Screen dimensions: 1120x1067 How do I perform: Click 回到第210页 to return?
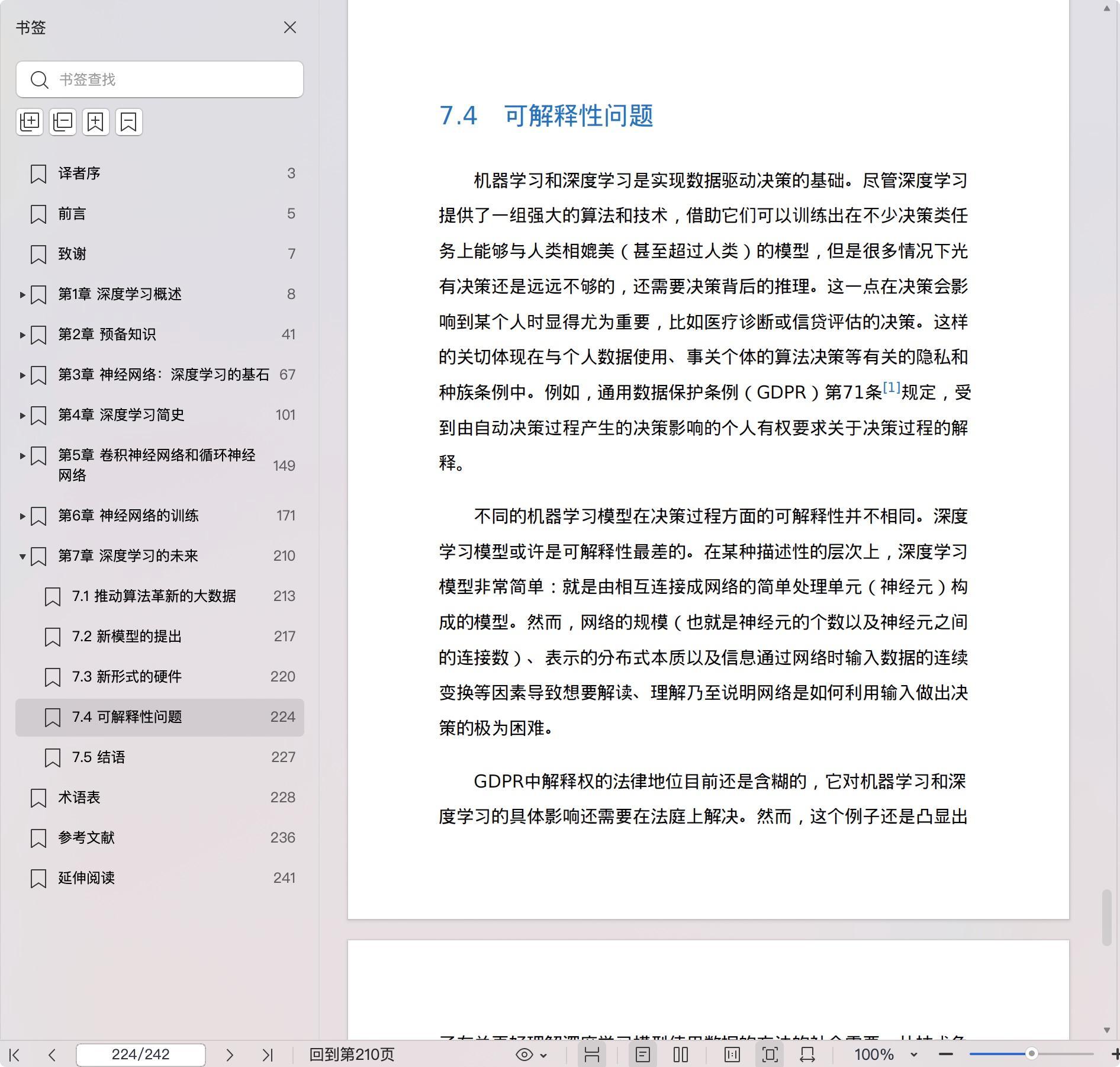tap(352, 1055)
